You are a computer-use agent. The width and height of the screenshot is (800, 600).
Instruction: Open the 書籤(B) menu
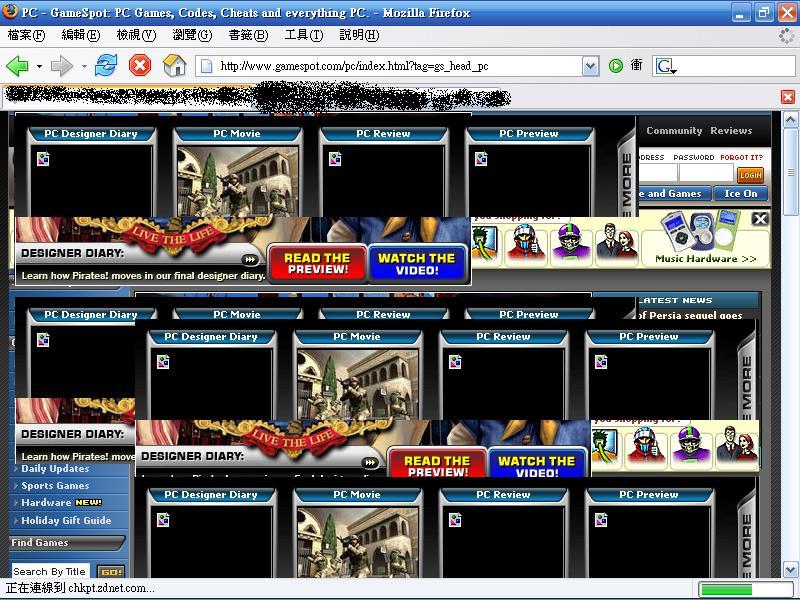coord(248,35)
